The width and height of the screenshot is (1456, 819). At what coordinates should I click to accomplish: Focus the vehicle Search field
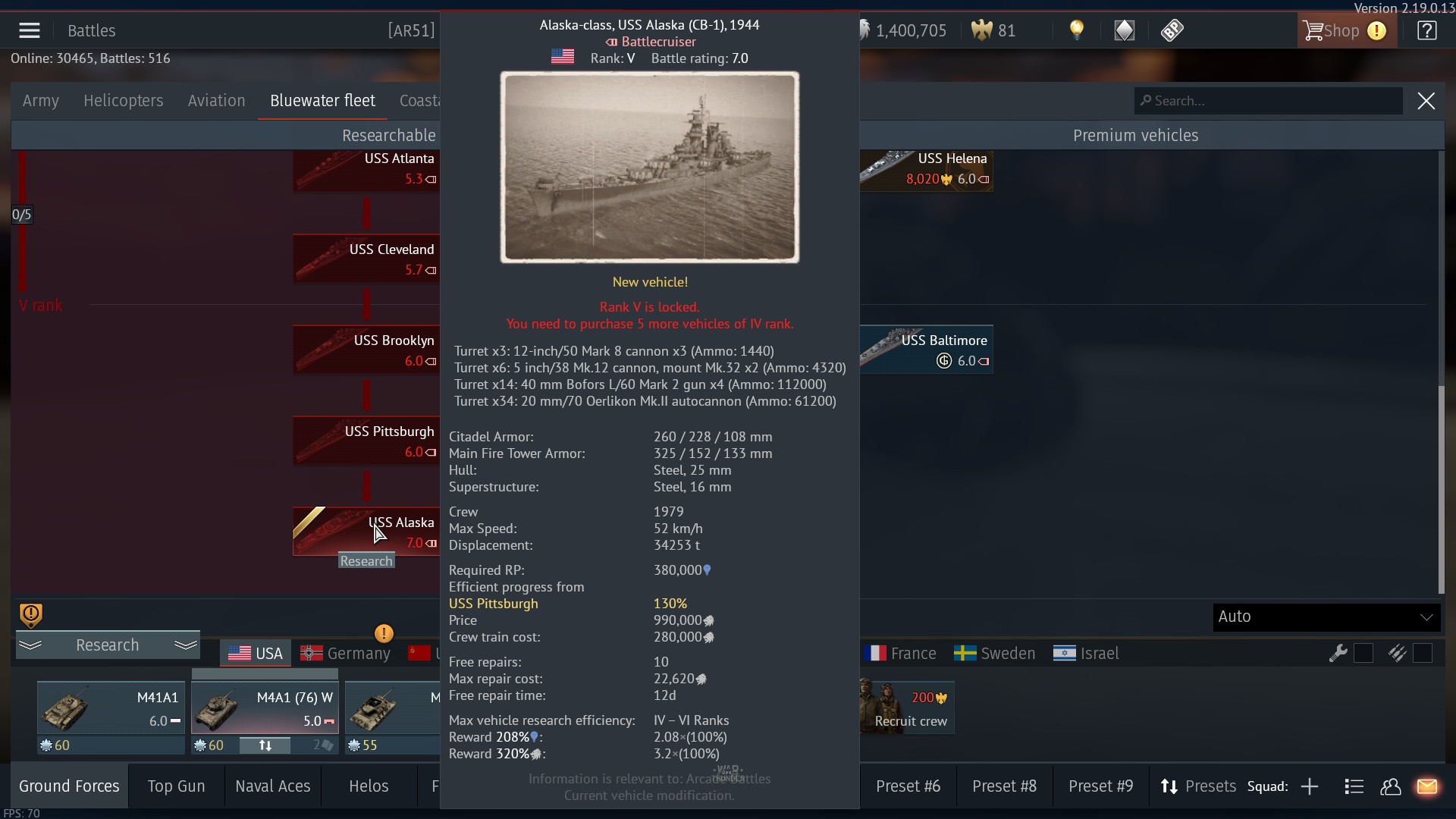1269,101
